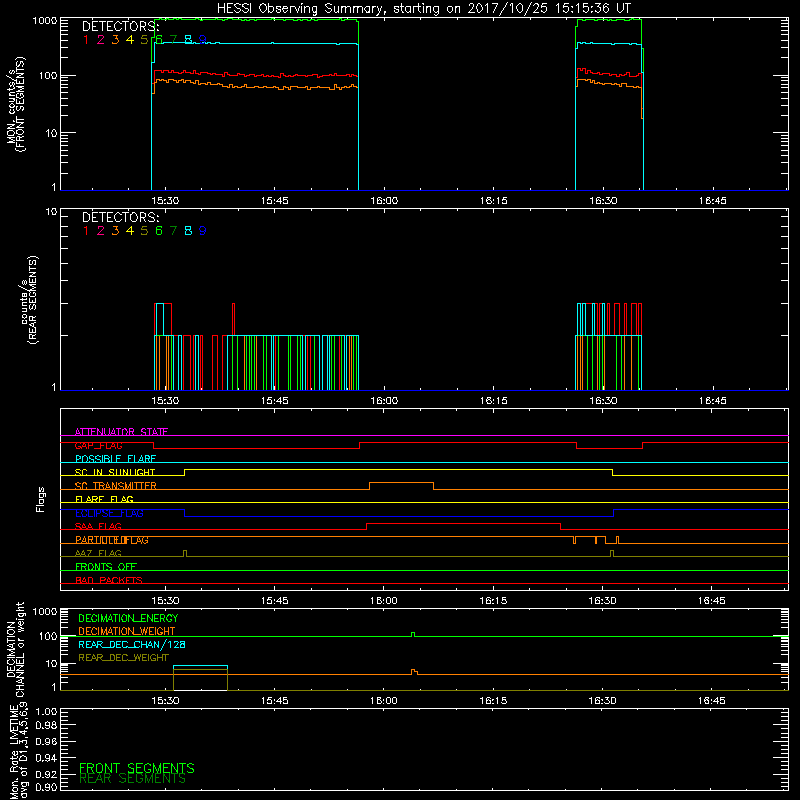The image size is (800, 800).
Task: Click DETECTORS: label in rear segments panel
Action: (x=121, y=217)
